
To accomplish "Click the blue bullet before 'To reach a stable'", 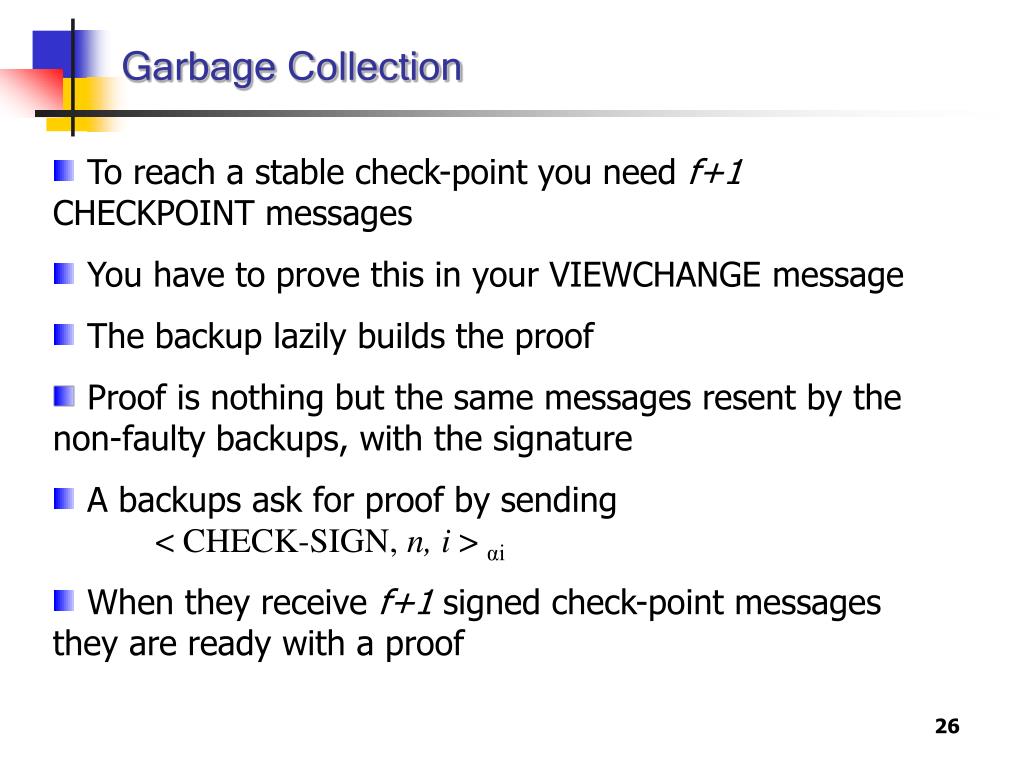I will pyautogui.click(x=64, y=172).
